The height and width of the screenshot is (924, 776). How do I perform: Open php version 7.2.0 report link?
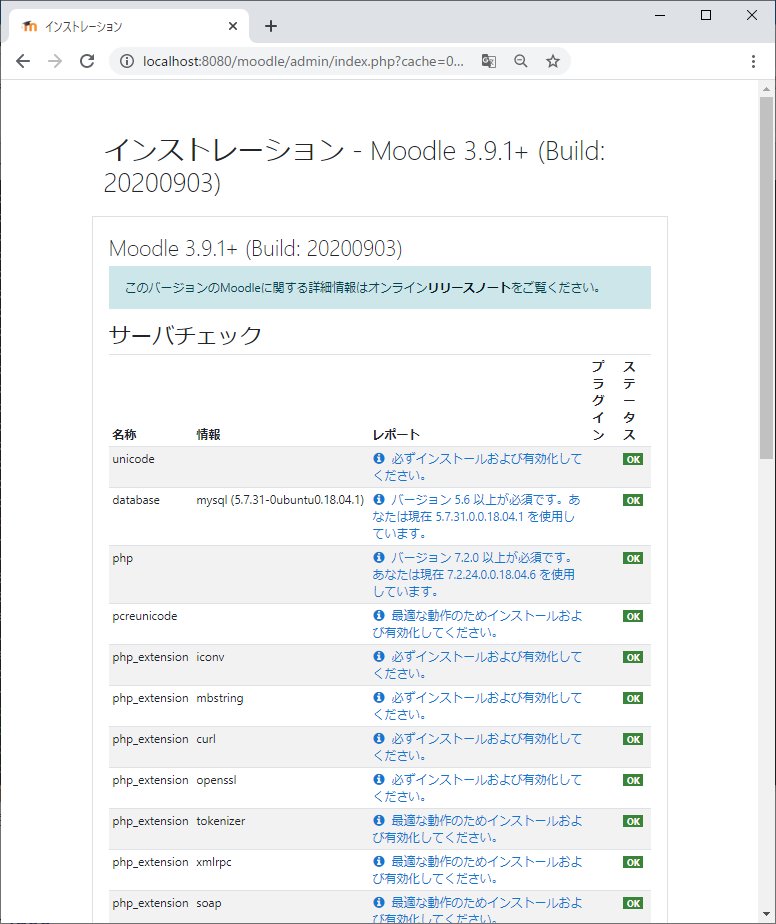point(474,575)
